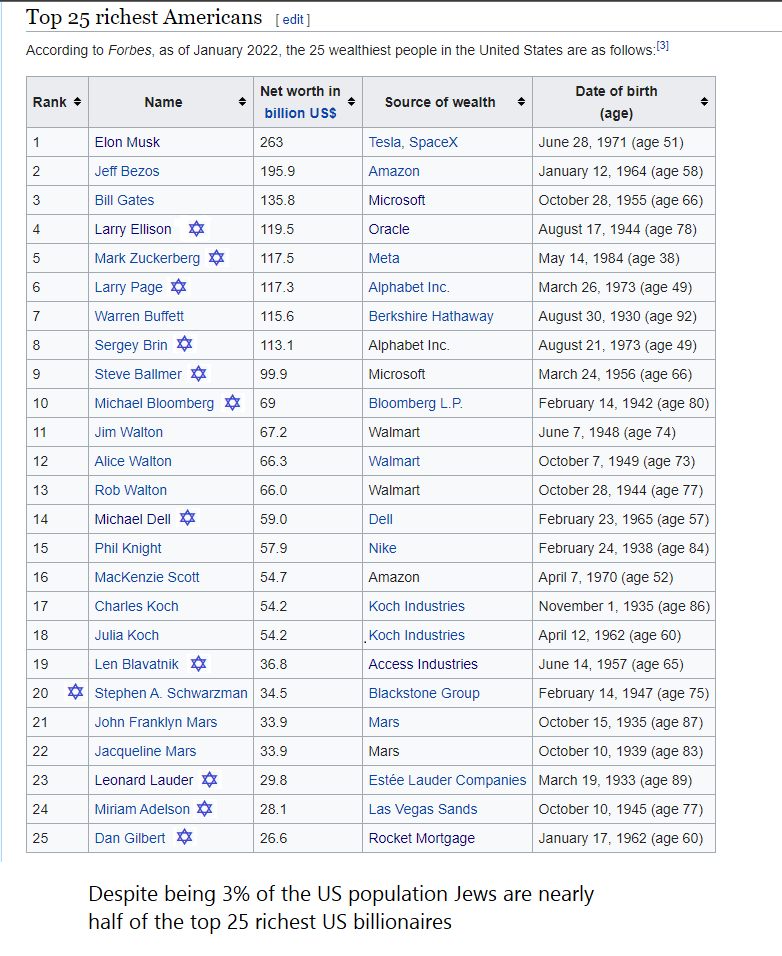
Task: Open Koch Industries link in Charles Koch row
Action: coord(416,606)
